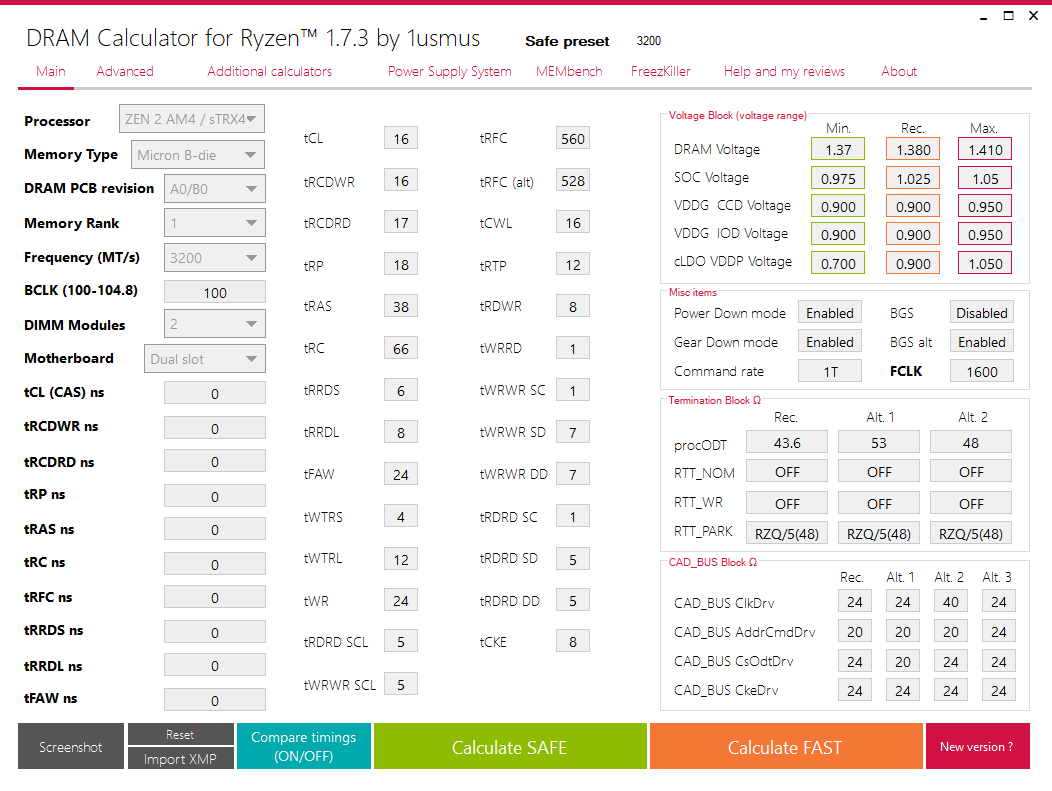
Task: Click the tCL (CAS) ns input field
Action: click(215, 393)
